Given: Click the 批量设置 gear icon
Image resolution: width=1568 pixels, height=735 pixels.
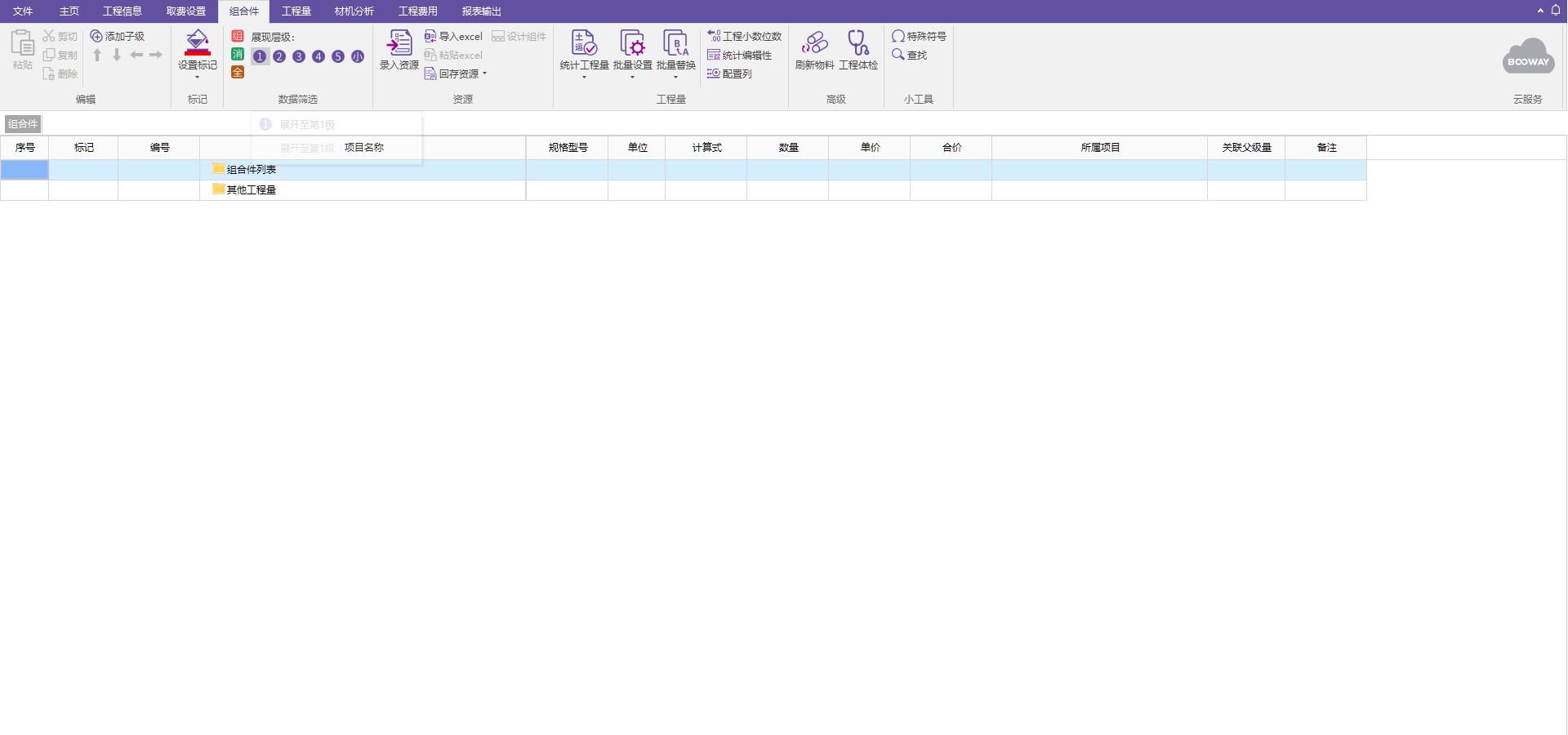Looking at the screenshot, I should [x=633, y=42].
